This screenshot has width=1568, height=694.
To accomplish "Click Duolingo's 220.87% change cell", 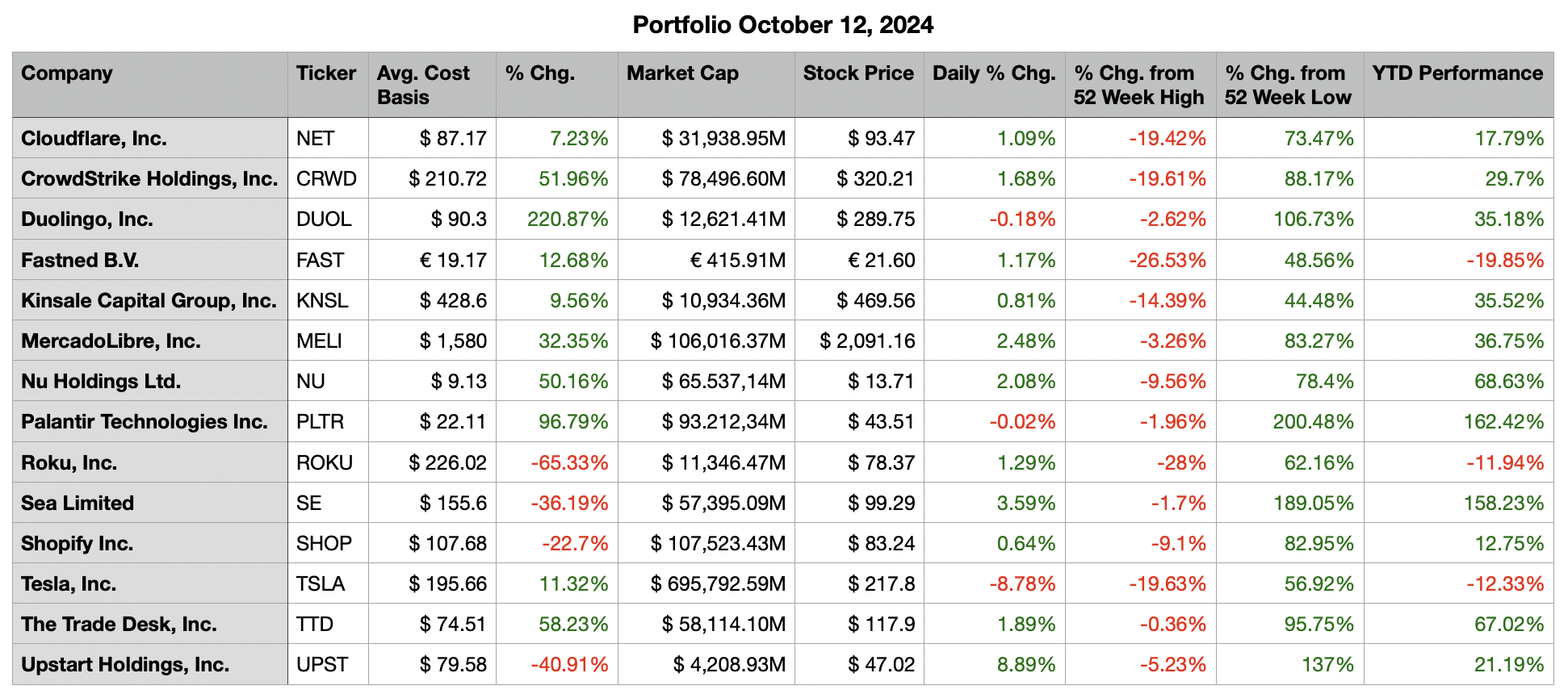I will pyautogui.click(x=567, y=219).
